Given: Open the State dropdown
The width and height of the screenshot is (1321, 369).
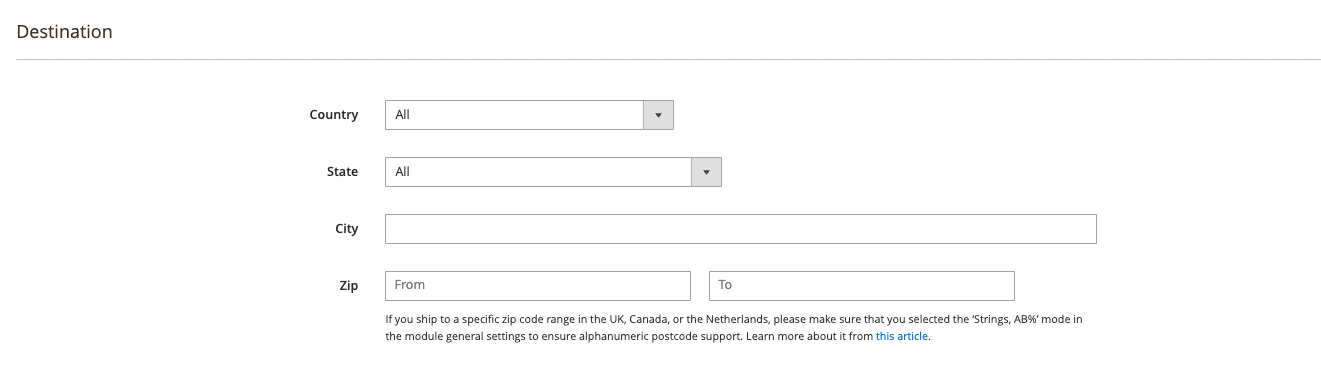Looking at the screenshot, I should pyautogui.click(x=553, y=172).
